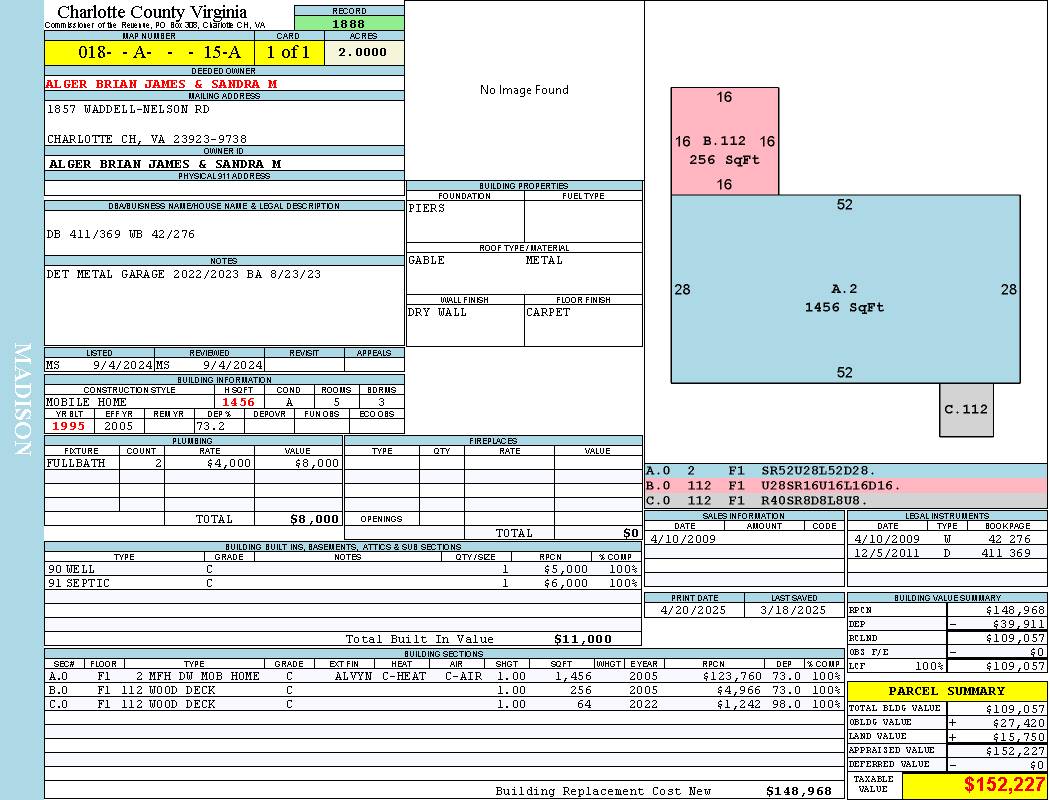Click the pink B.112 sketch area
Viewport: 1050px width, 800px height.
(725, 141)
